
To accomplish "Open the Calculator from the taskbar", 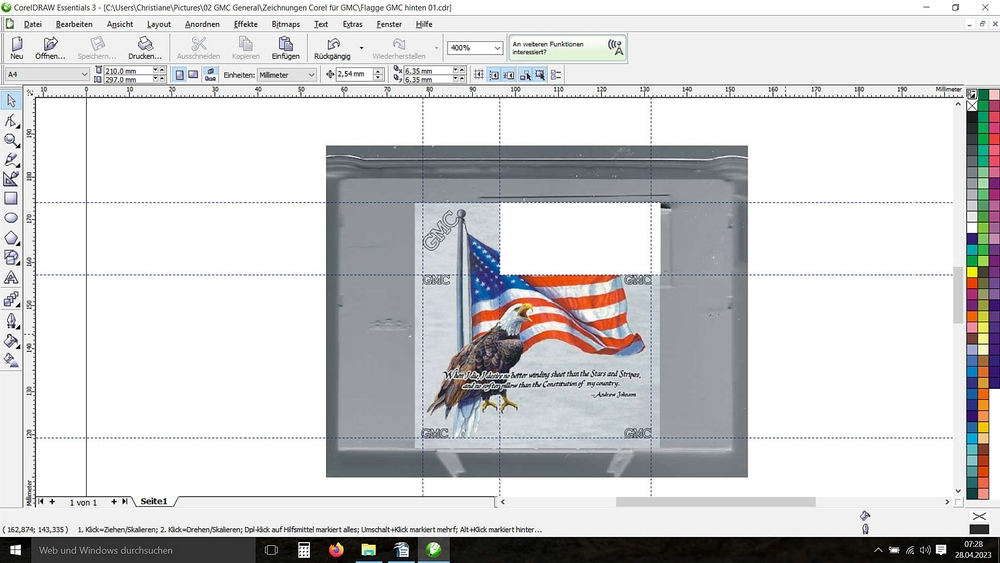I will point(304,550).
